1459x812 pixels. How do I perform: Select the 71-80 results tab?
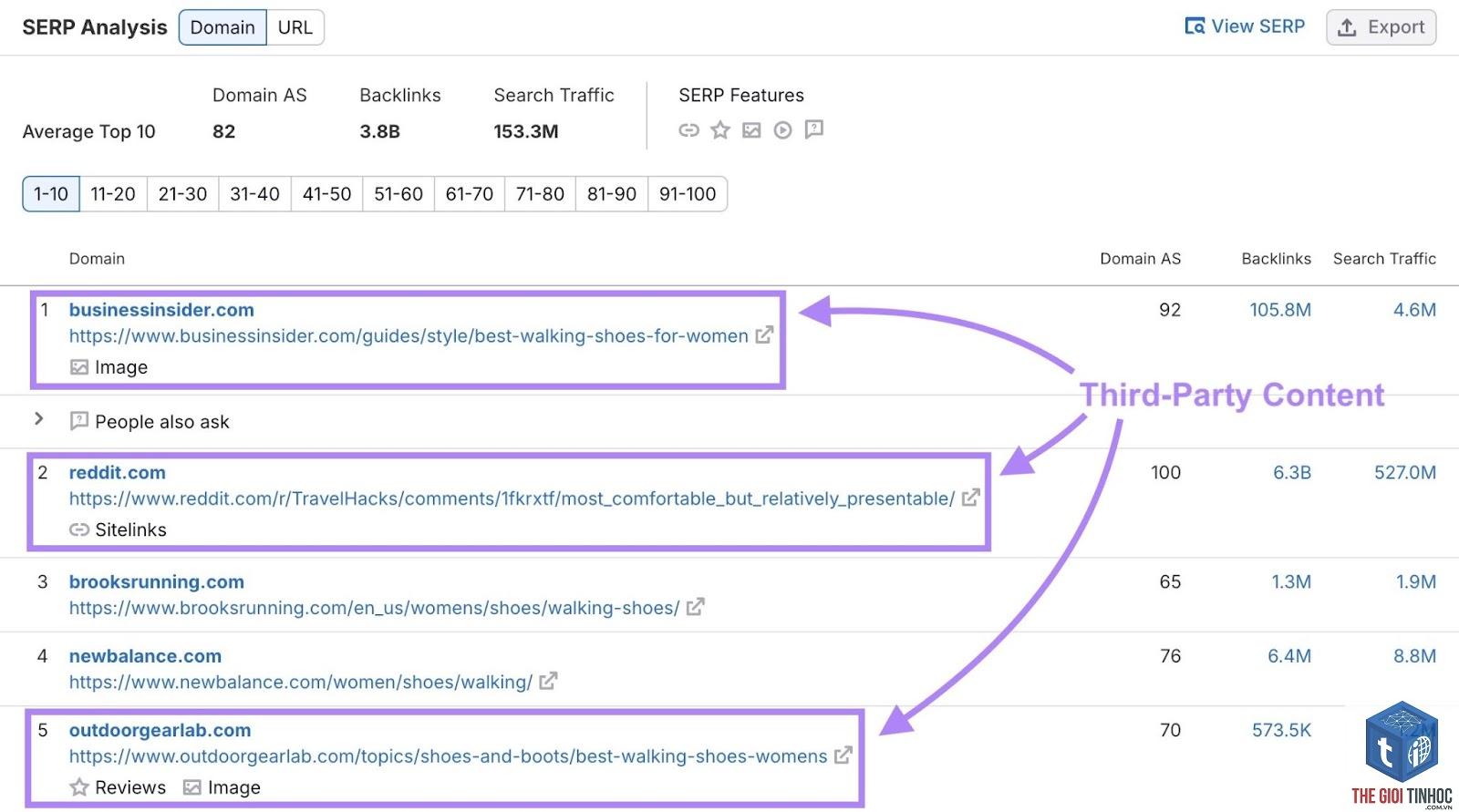(540, 194)
